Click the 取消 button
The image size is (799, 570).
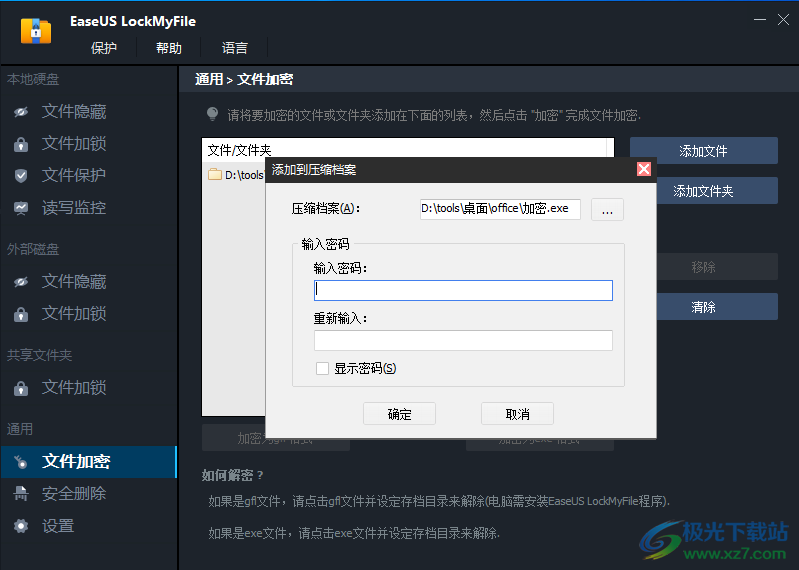(517, 414)
